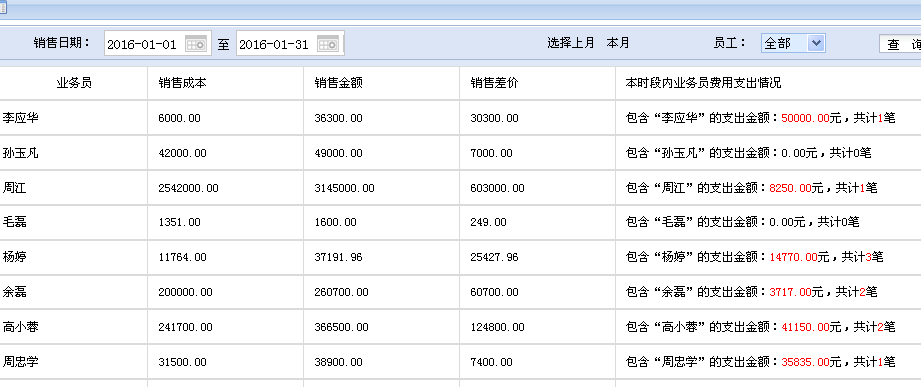Click price difference value 124800.00
Viewport: 921px width, 387px height.
(498, 328)
